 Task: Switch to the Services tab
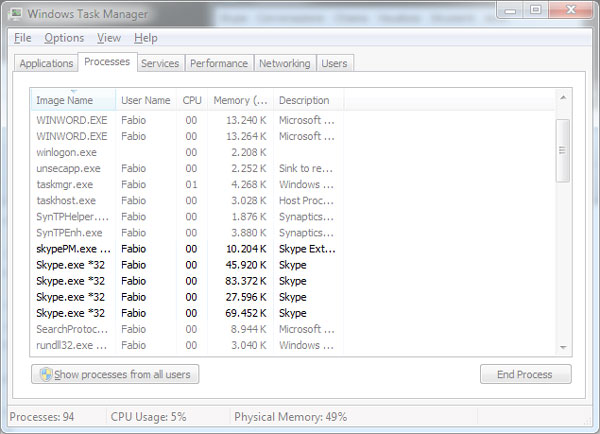pyautogui.click(x=160, y=63)
